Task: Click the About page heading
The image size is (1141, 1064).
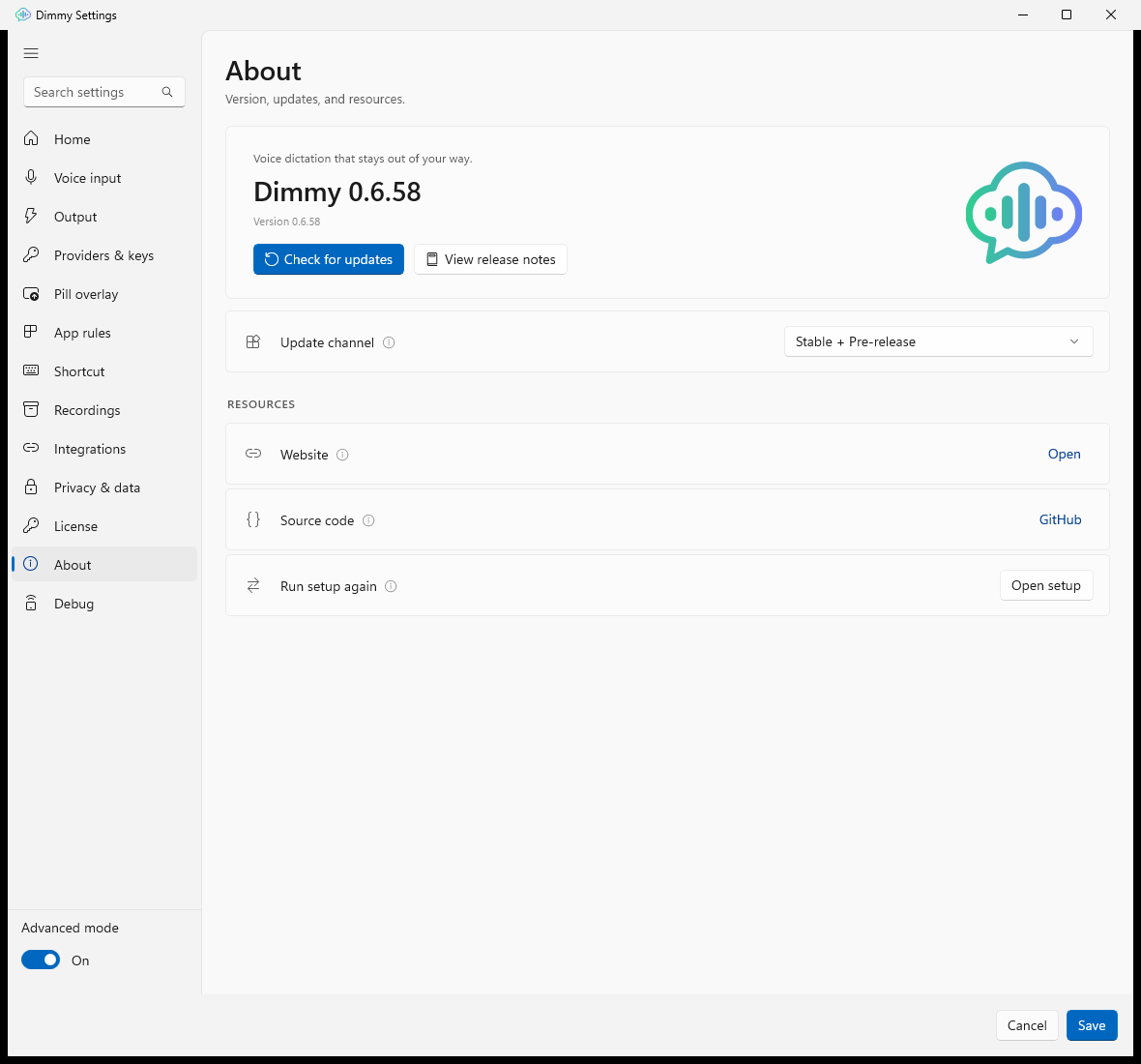Action: [x=263, y=71]
